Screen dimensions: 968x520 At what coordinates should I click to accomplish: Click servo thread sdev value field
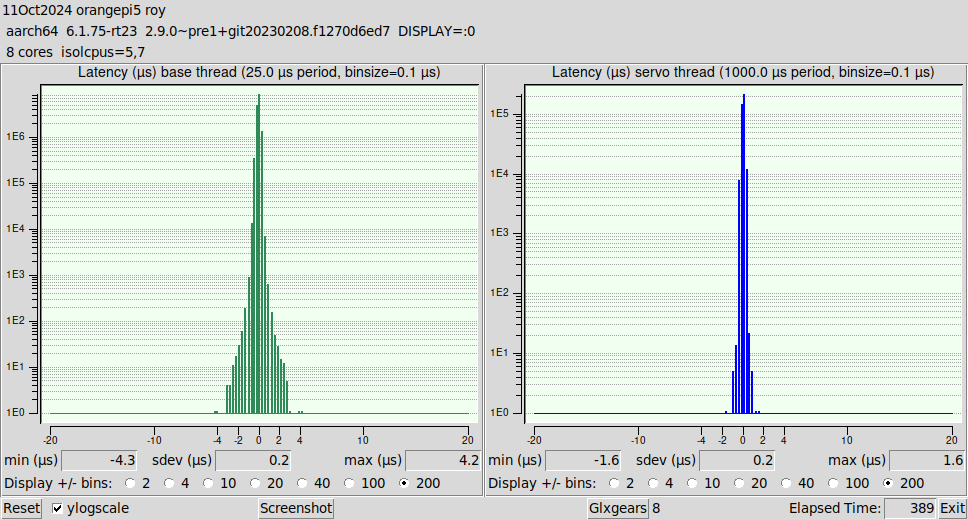[736, 460]
